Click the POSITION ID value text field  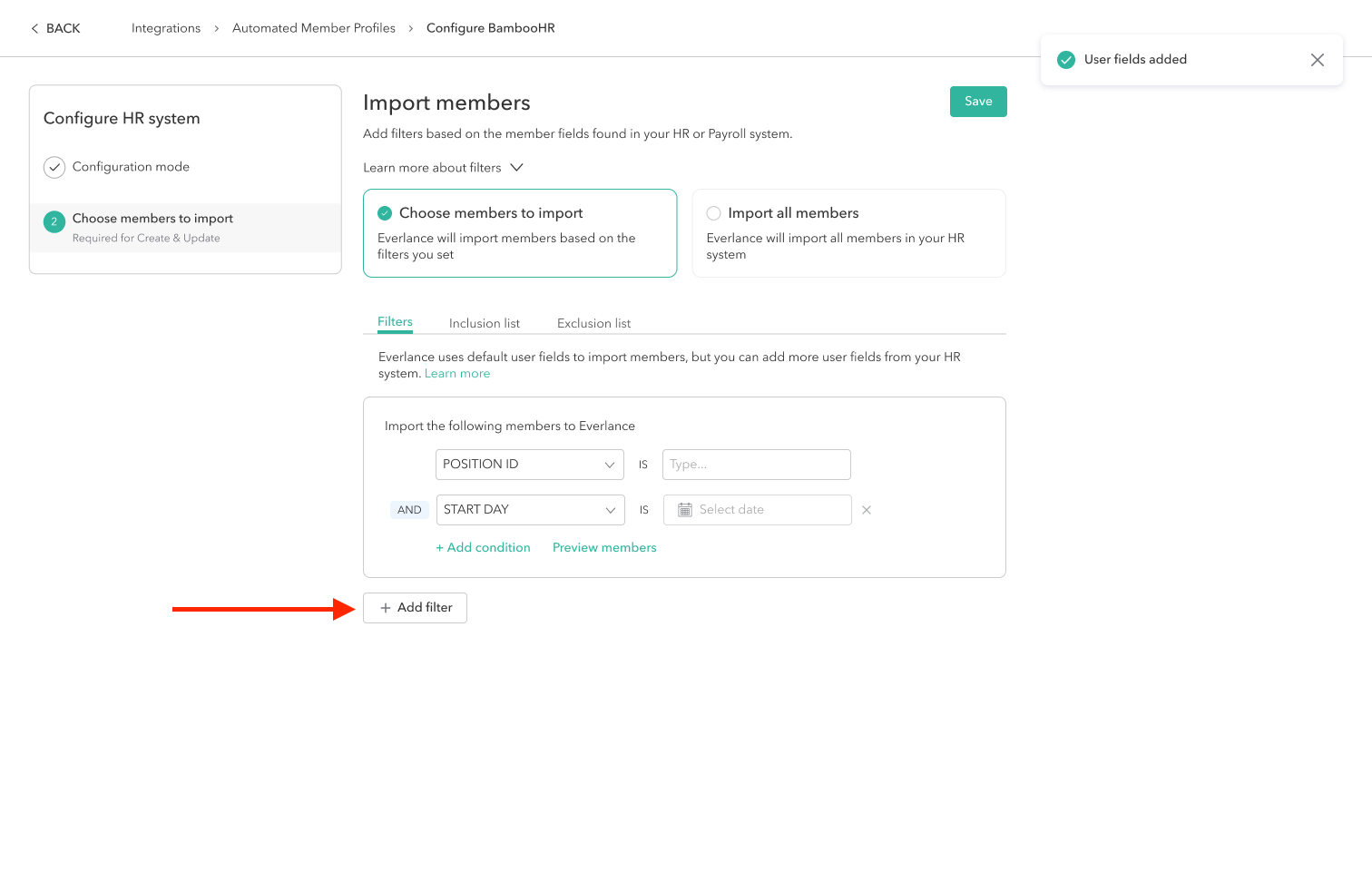[x=756, y=465]
